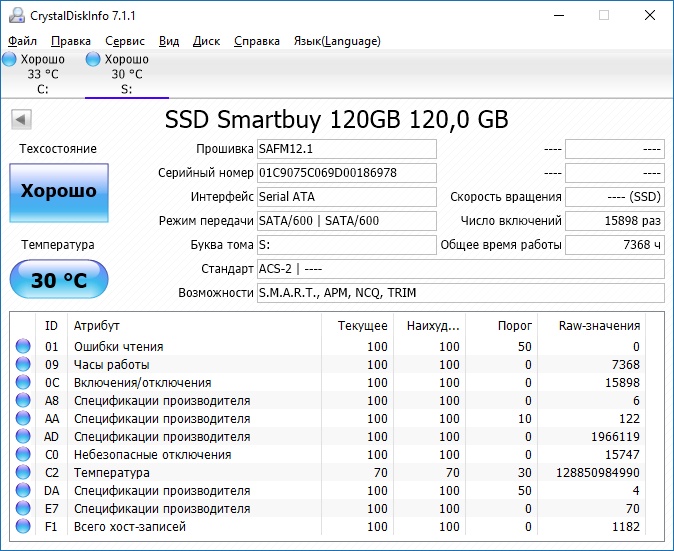This screenshot has width=674, height=551.
Task: Click the Наихуд... column header
Action: (429, 326)
